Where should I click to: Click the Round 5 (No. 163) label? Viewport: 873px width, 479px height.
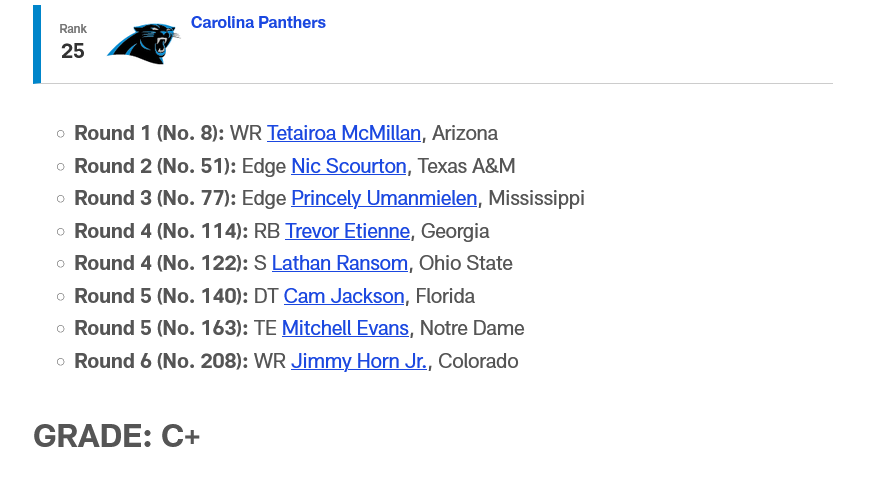tap(161, 329)
